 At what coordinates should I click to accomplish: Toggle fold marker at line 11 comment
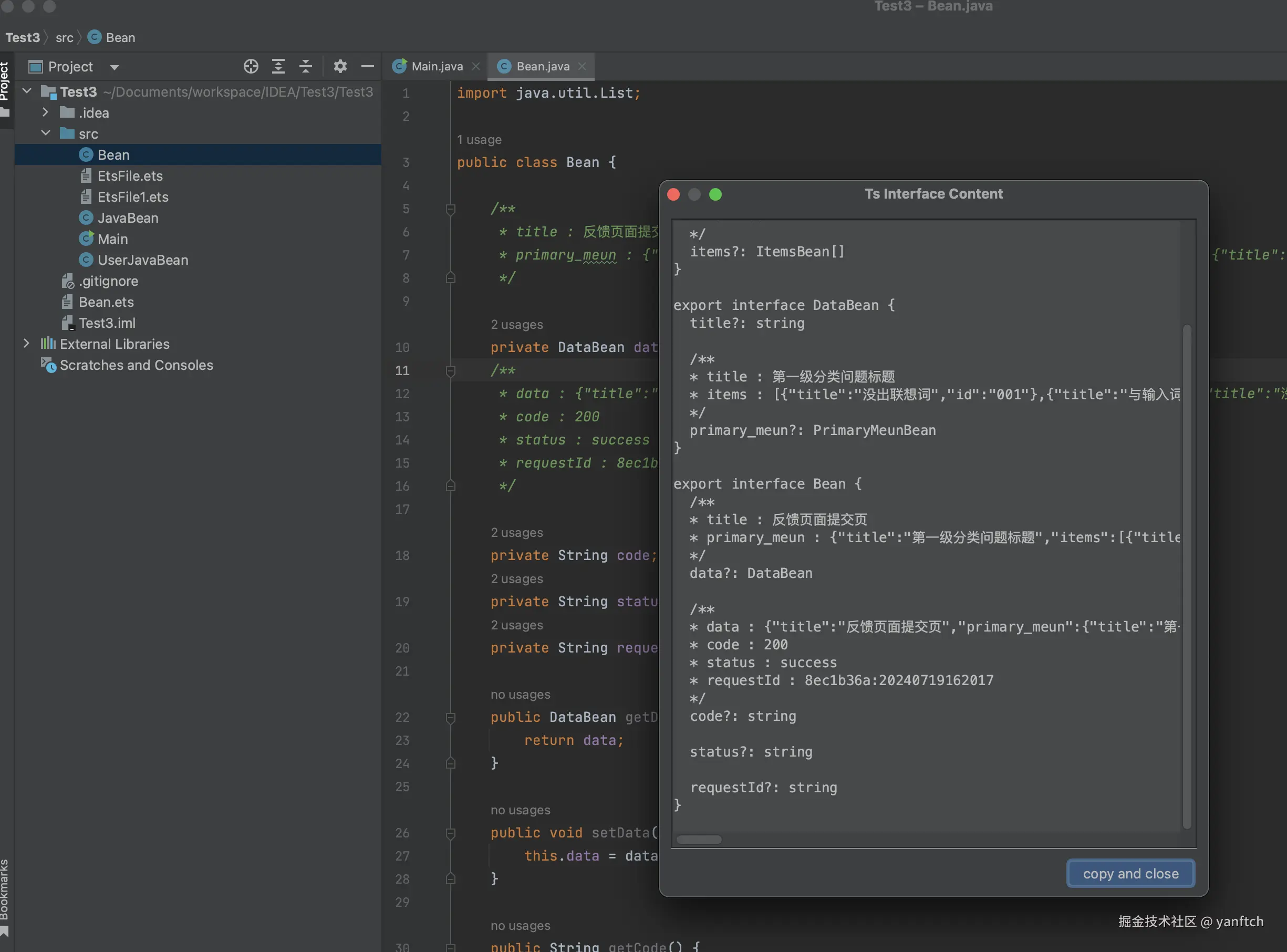451,371
